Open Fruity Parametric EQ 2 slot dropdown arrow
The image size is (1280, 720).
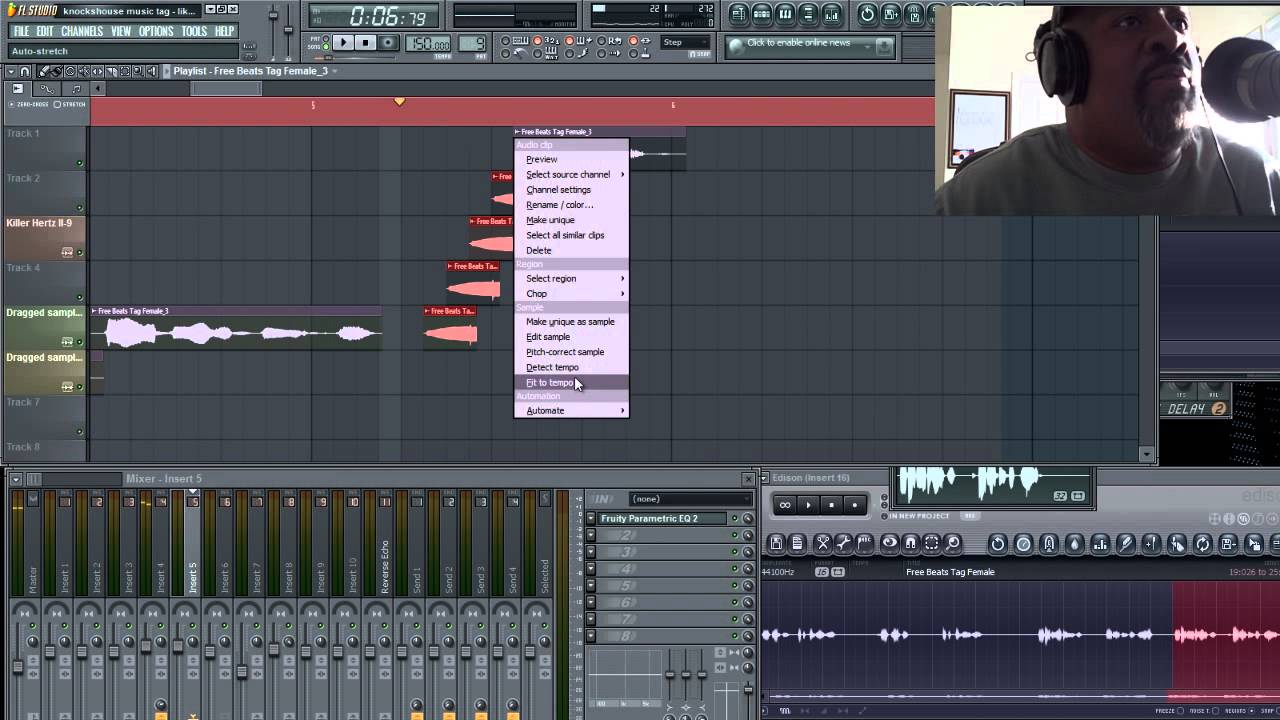591,518
